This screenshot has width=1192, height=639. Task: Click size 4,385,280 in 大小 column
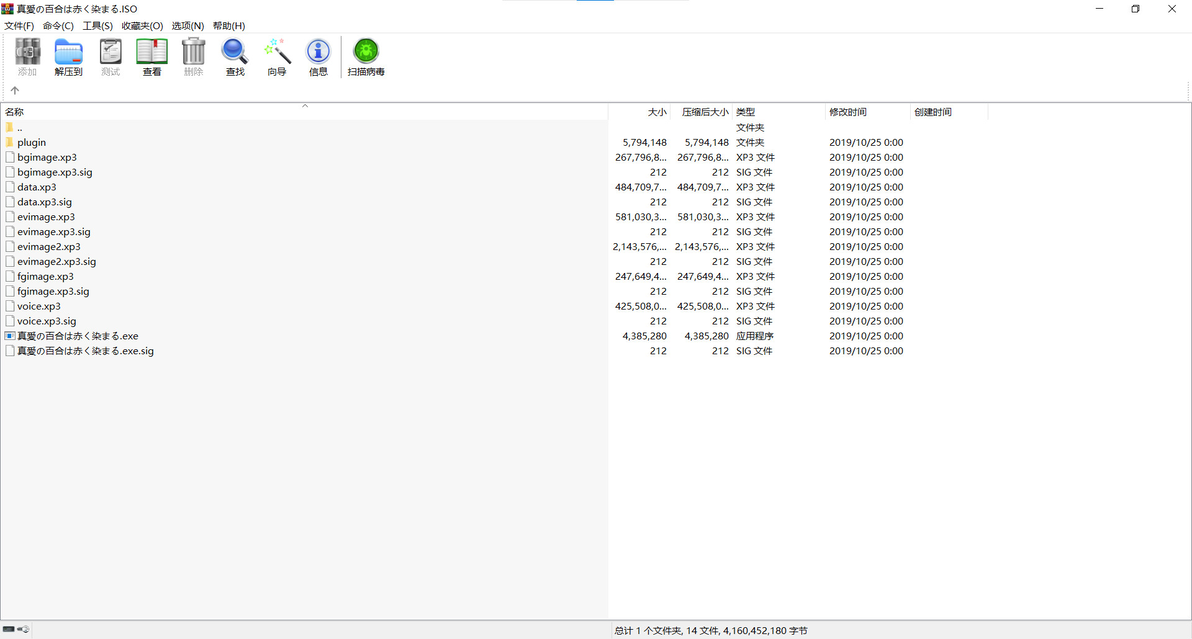(645, 336)
